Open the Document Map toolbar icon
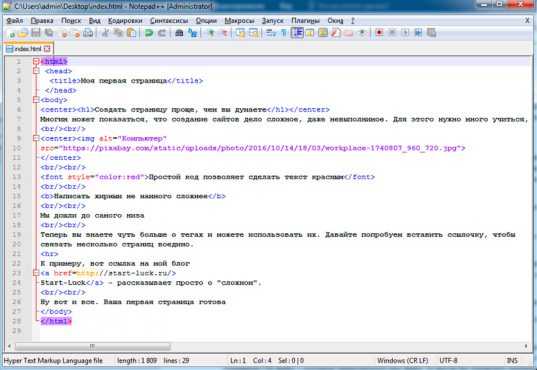This screenshot has height=370, width=537. [323, 33]
